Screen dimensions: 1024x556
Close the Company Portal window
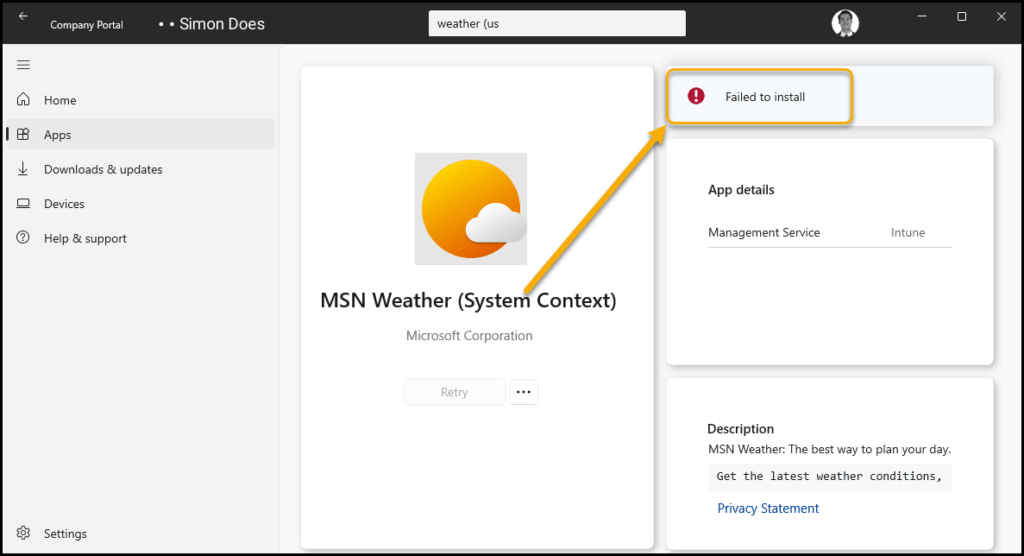click(x=999, y=17)
